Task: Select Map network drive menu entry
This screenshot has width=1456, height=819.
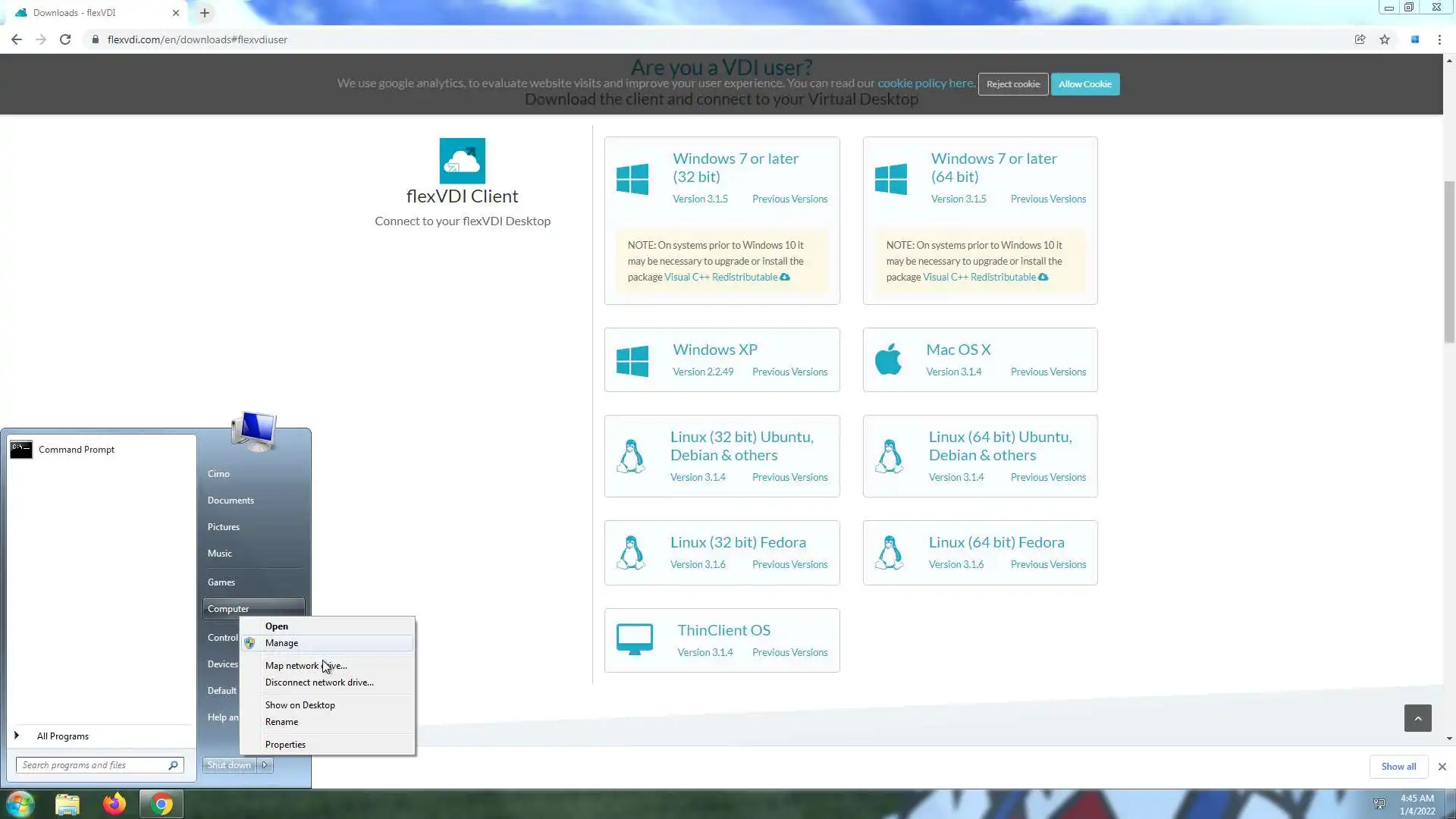Action: pyautogui.click(x=306, y=666)
